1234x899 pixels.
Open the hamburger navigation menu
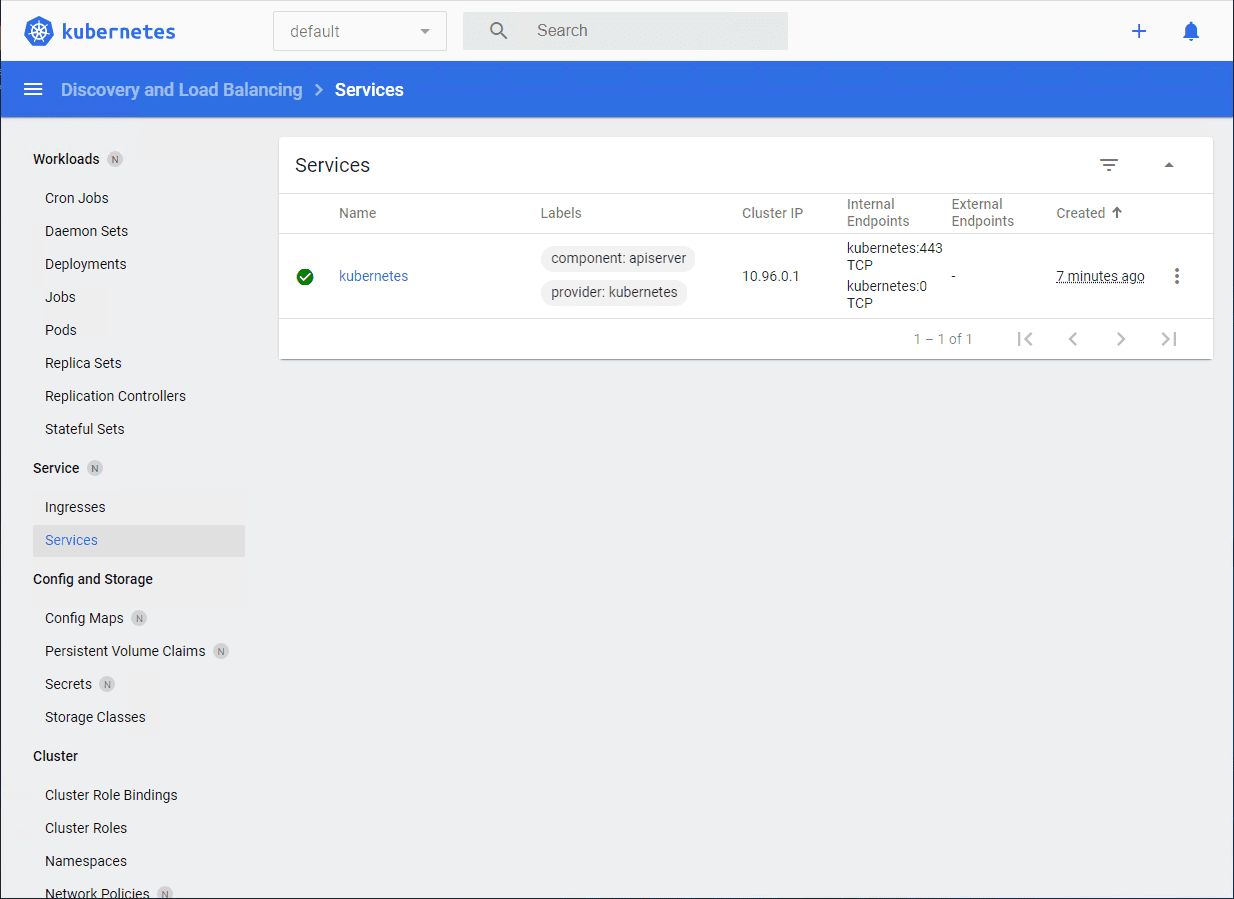33,90
